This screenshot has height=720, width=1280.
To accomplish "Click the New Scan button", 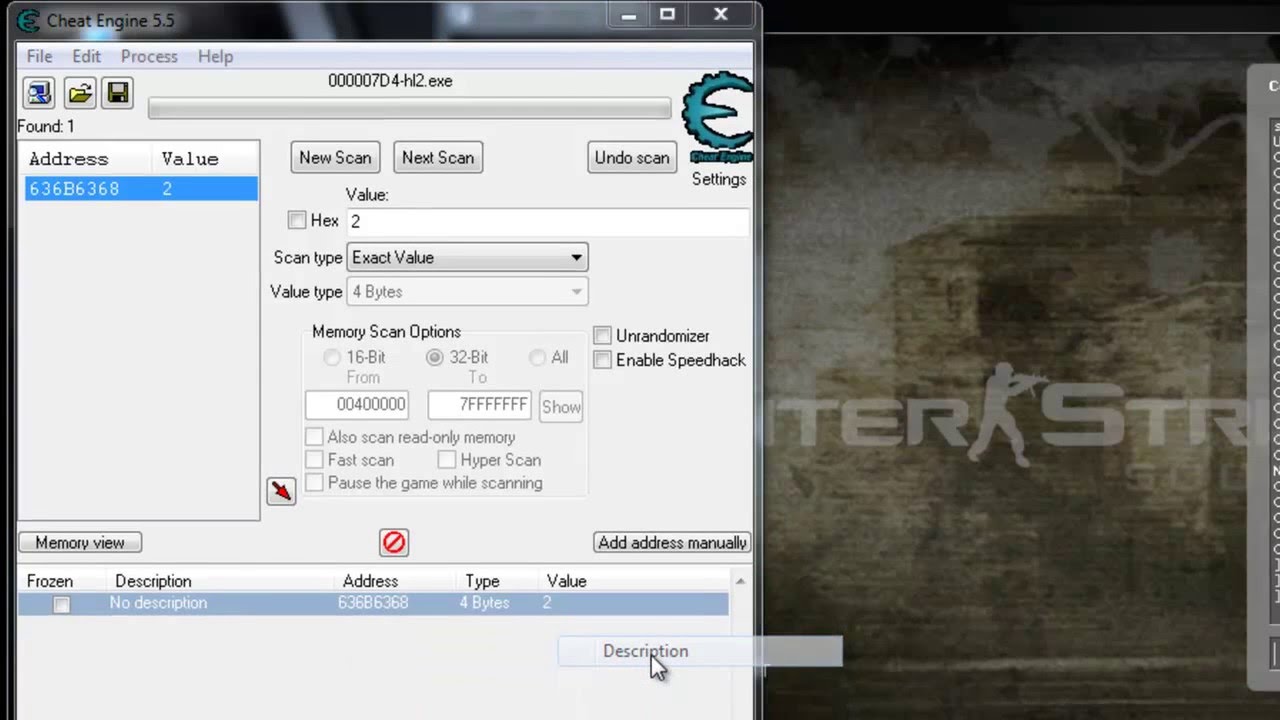I will tap(335, 158).
